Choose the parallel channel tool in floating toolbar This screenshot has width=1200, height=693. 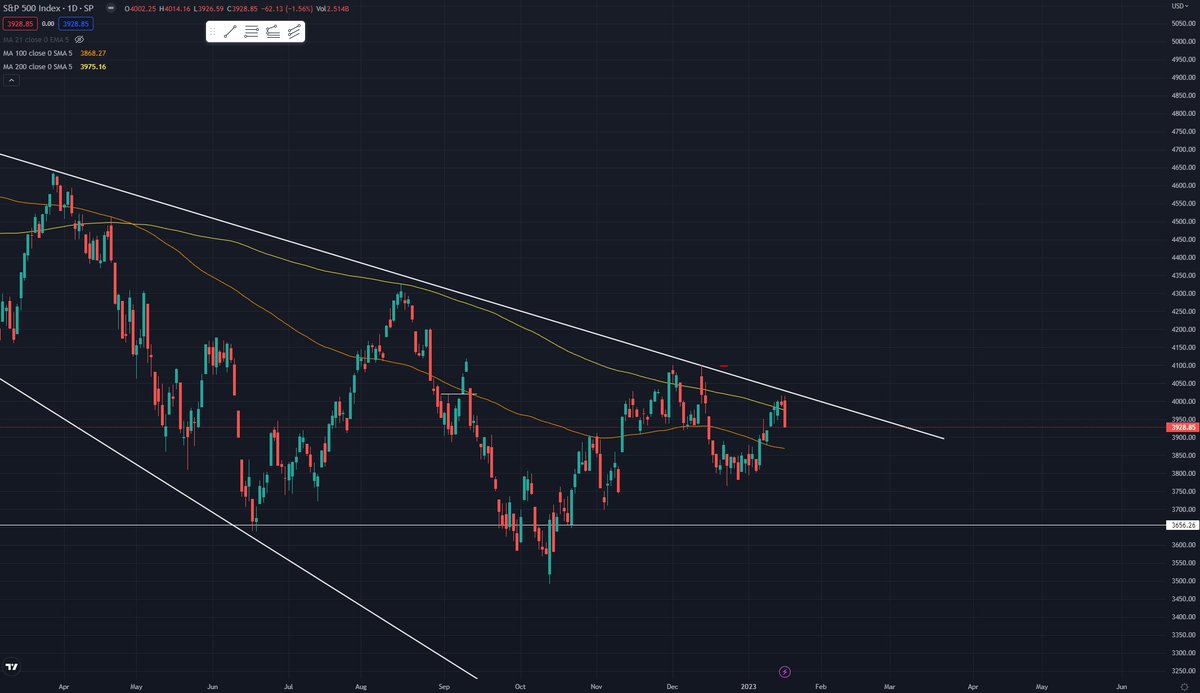pos(294,32)
